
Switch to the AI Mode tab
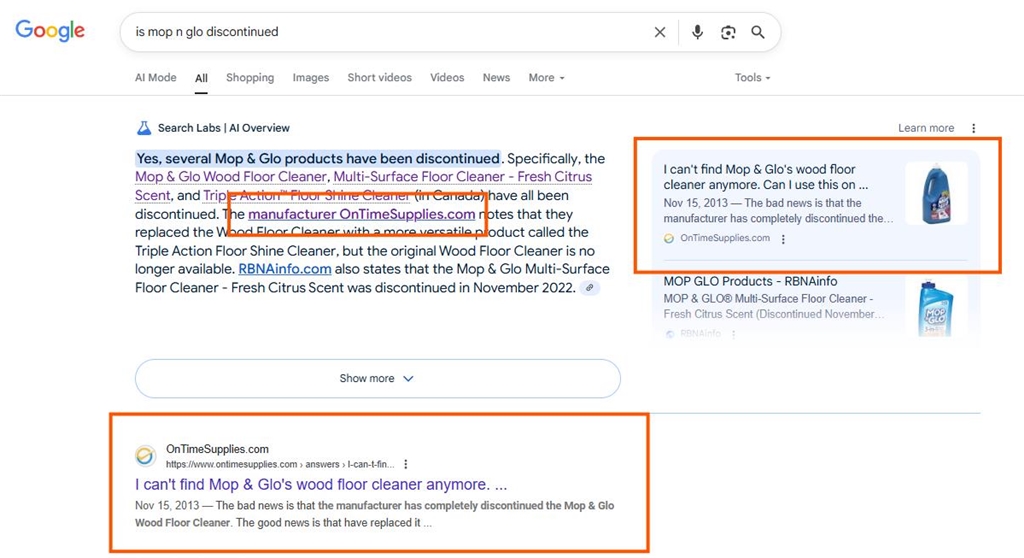155,77
